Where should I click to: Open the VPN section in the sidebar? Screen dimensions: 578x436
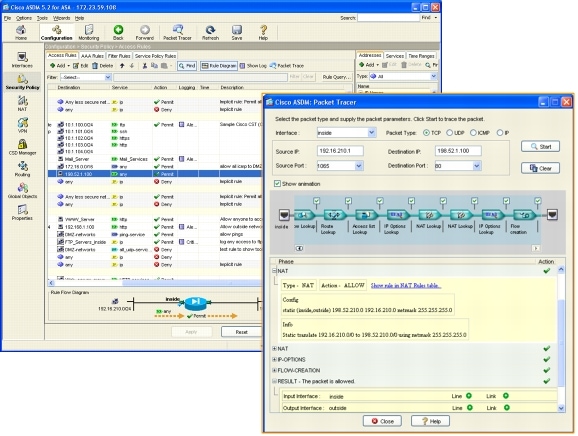tap(22, 125)
